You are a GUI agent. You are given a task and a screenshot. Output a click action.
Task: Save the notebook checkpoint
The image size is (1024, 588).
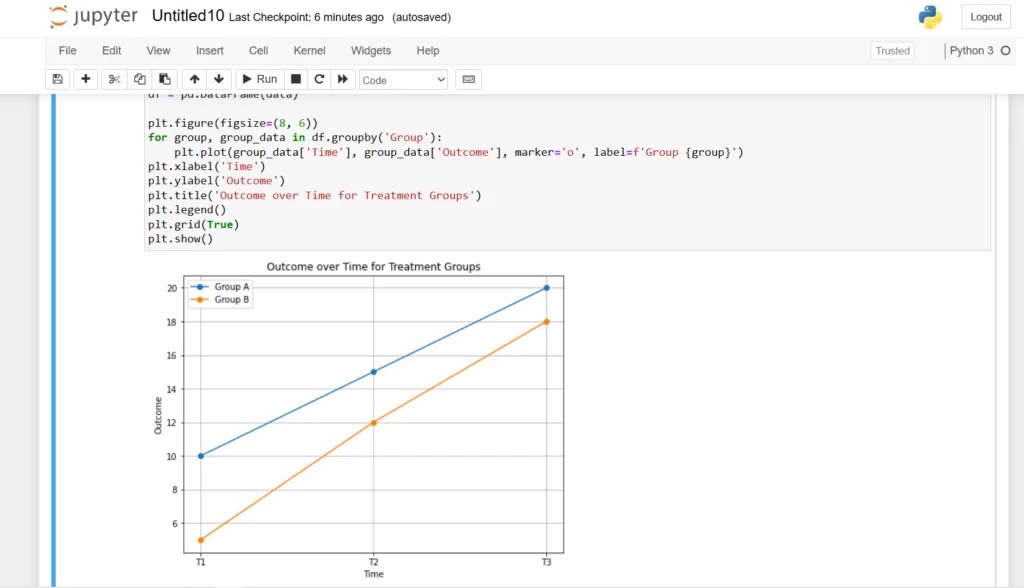(x=58, y=79)
